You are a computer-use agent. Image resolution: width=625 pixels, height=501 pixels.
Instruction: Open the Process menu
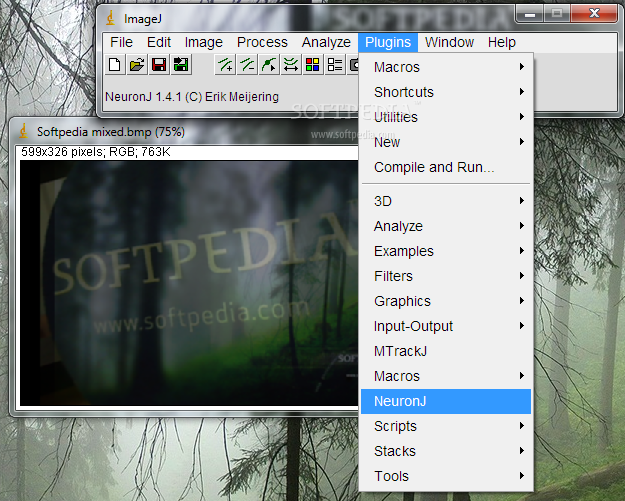coord(262,42)
